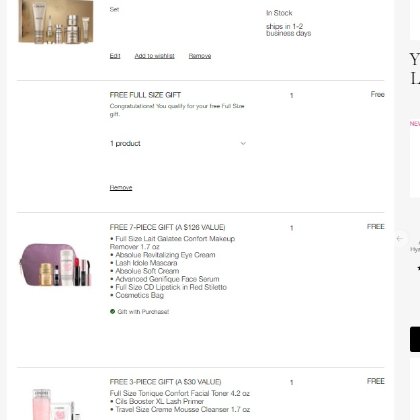Click the chevron arrow beside 1 product
Image resolution: width=420 pixels, height=420 pixels.
click(243, 143)
